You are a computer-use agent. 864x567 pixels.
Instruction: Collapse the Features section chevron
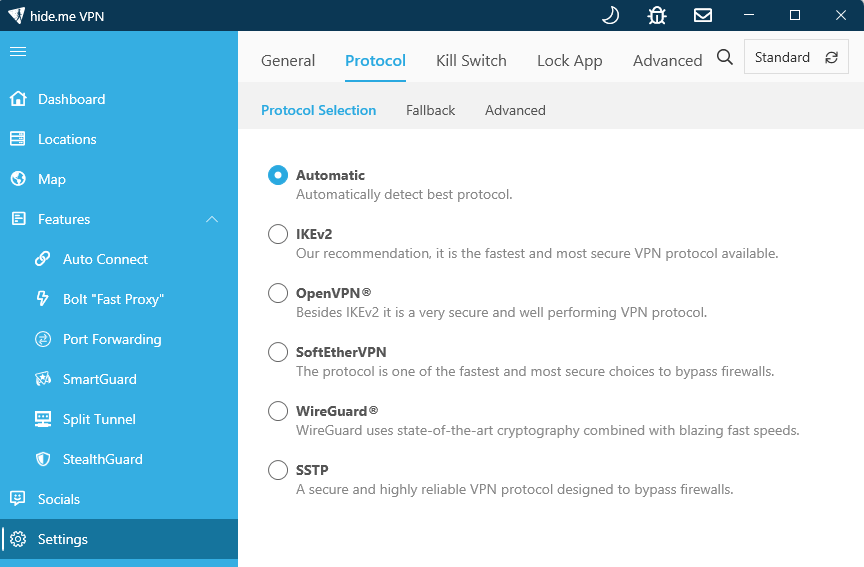212,219
